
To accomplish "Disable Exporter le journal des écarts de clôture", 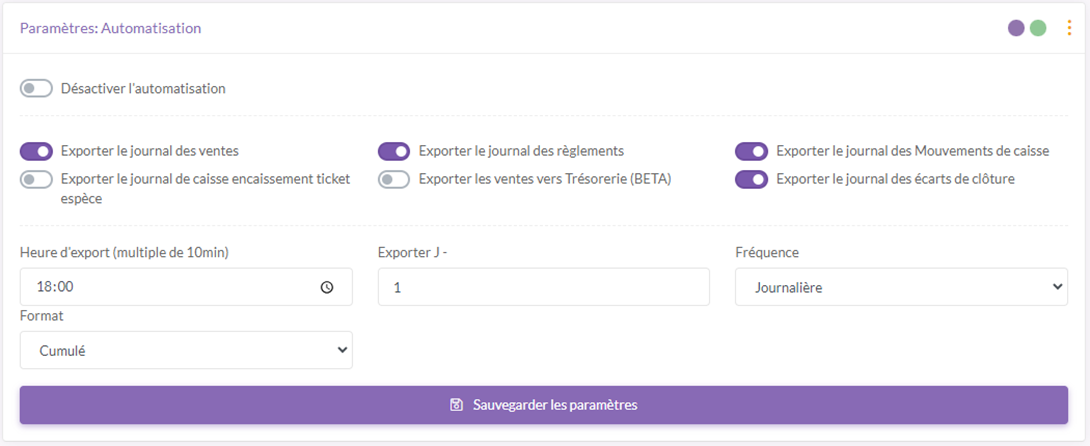I will (751, 180).
